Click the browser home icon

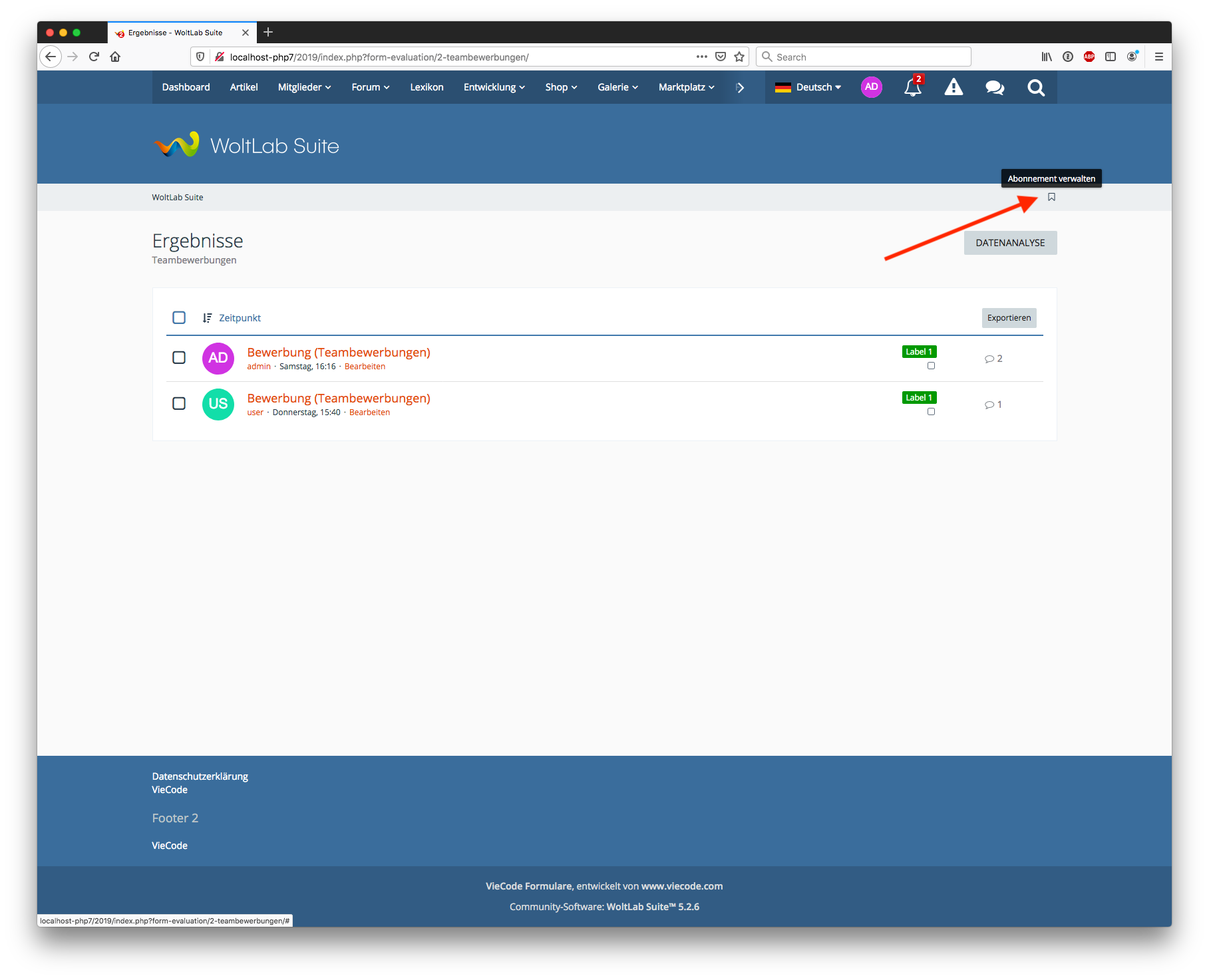115,57
